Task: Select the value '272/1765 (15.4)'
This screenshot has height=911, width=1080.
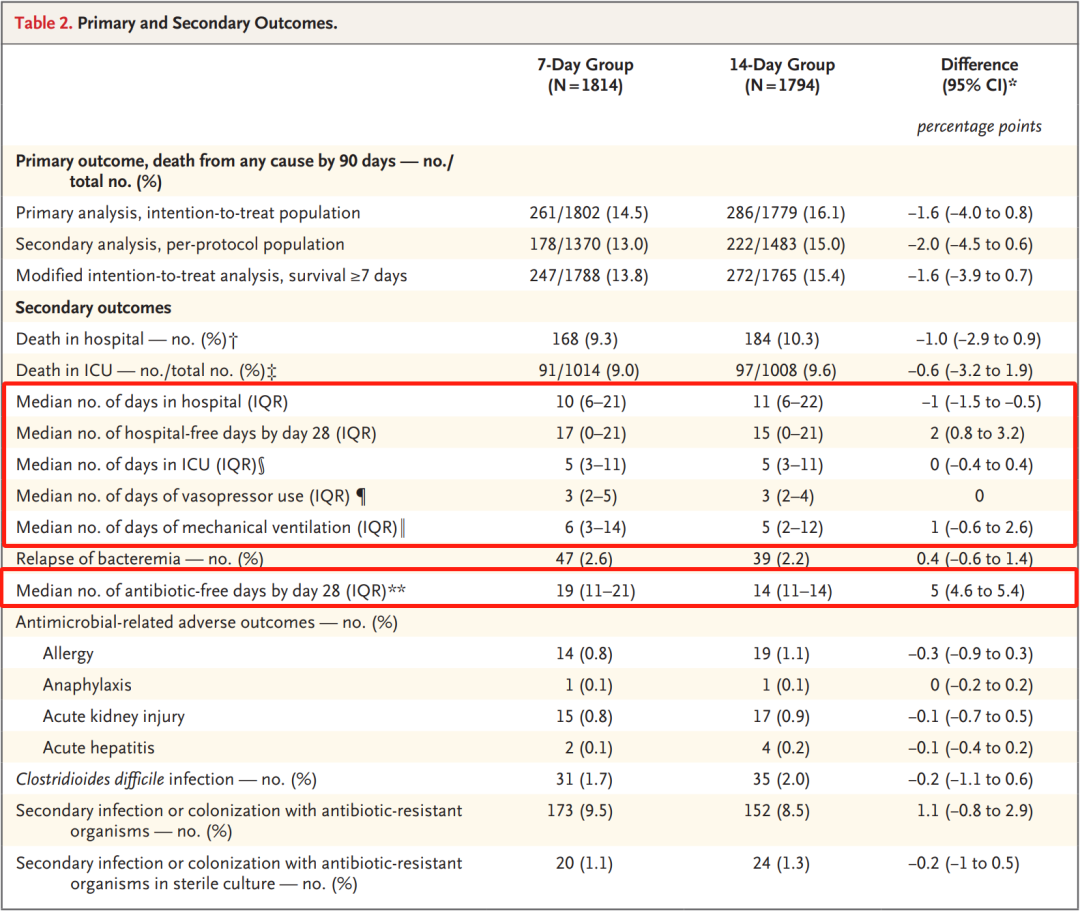Action: [x=785, y=275]
